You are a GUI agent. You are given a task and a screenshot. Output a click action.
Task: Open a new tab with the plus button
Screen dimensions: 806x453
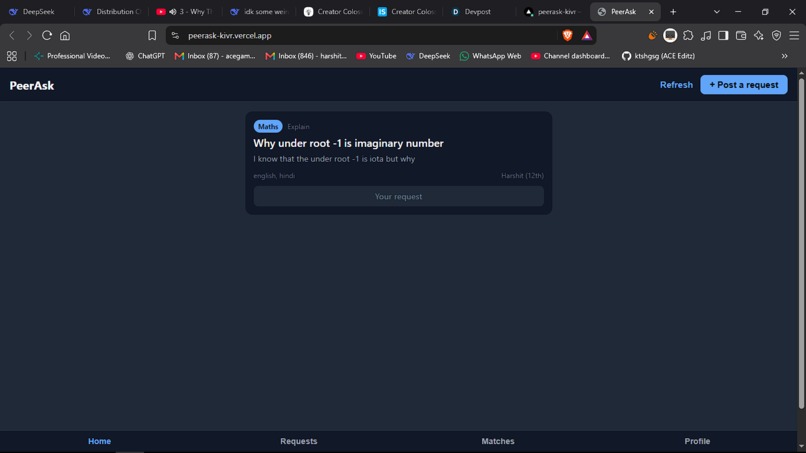[x=673, y=11]
